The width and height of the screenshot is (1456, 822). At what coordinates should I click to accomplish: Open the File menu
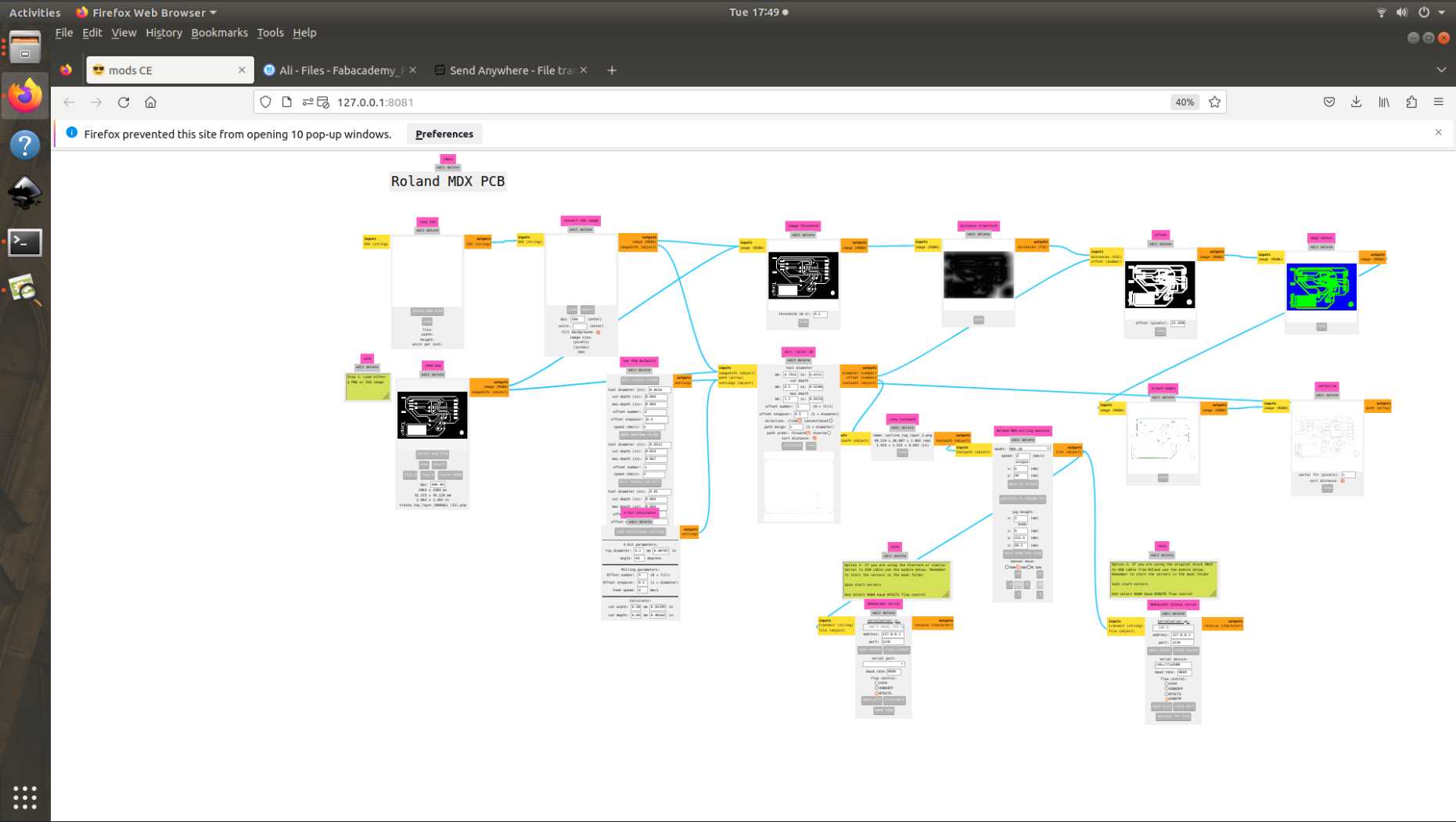[64, 33]
